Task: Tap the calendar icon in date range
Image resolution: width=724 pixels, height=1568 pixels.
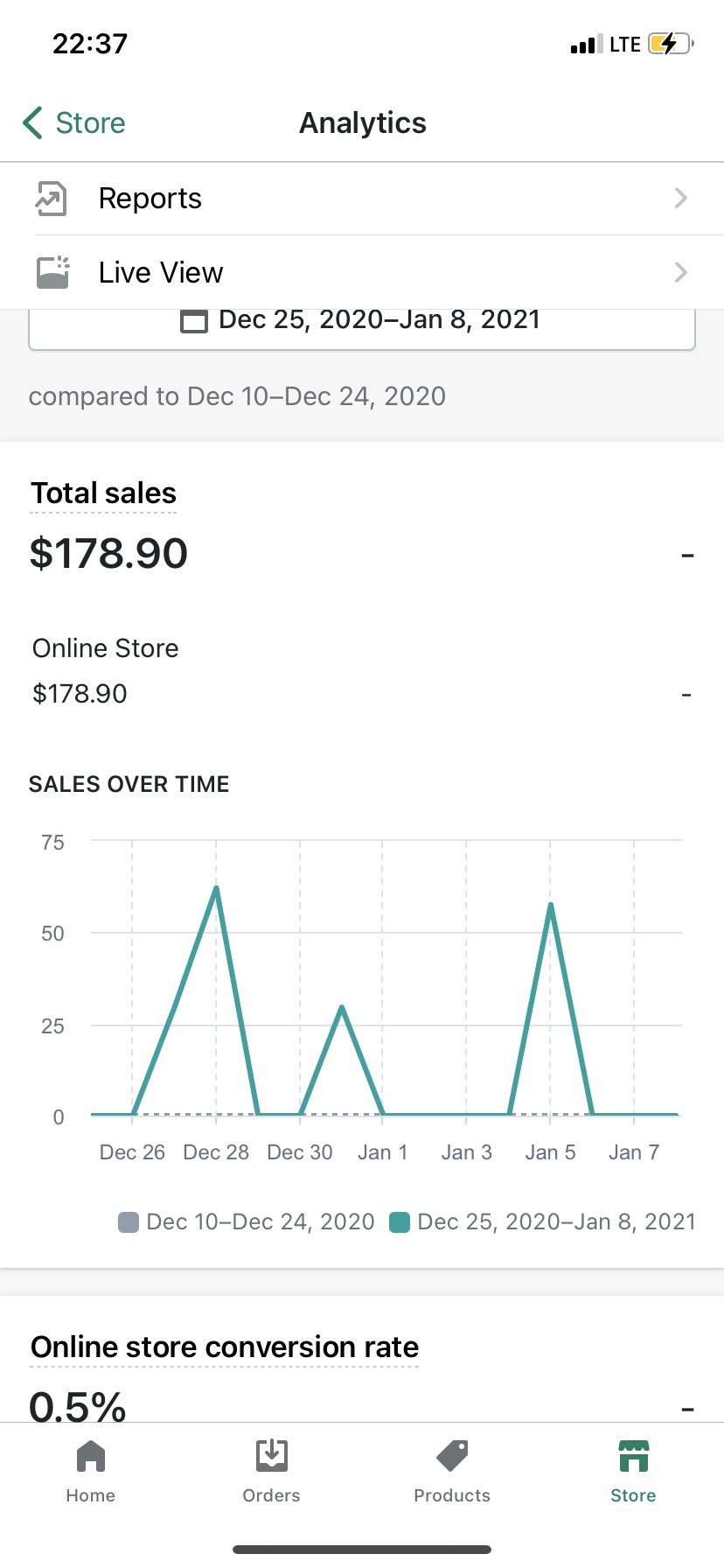Action: [193, 321]
